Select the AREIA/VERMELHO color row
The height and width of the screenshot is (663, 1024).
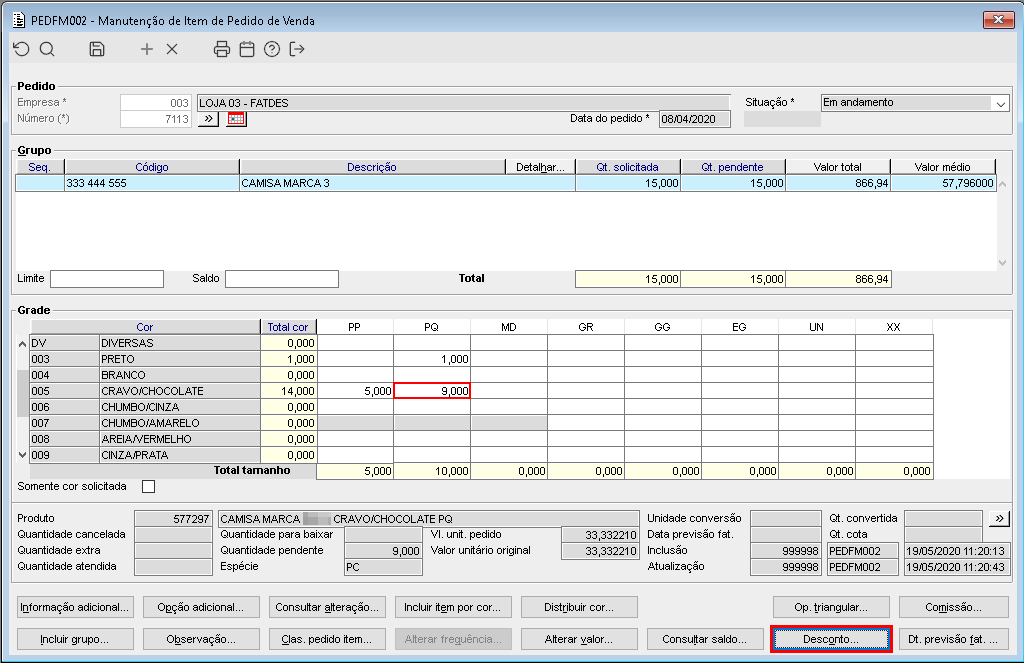point(481,439)
